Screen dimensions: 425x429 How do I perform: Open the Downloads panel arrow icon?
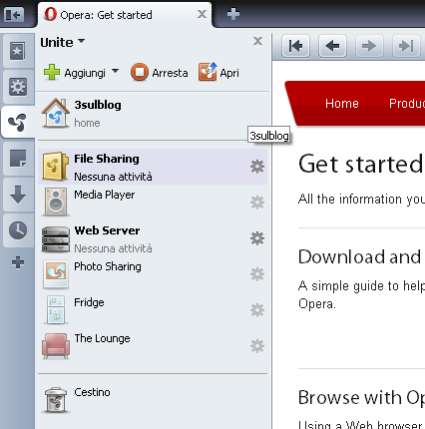point(17,194)
